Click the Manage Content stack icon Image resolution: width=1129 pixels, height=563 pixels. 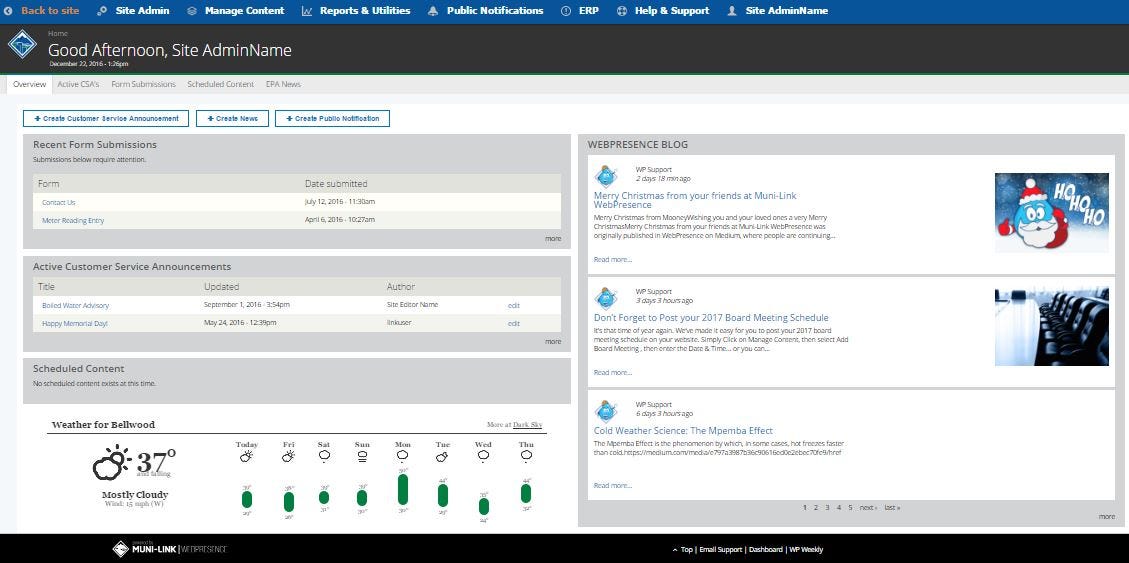coord(192,11)
